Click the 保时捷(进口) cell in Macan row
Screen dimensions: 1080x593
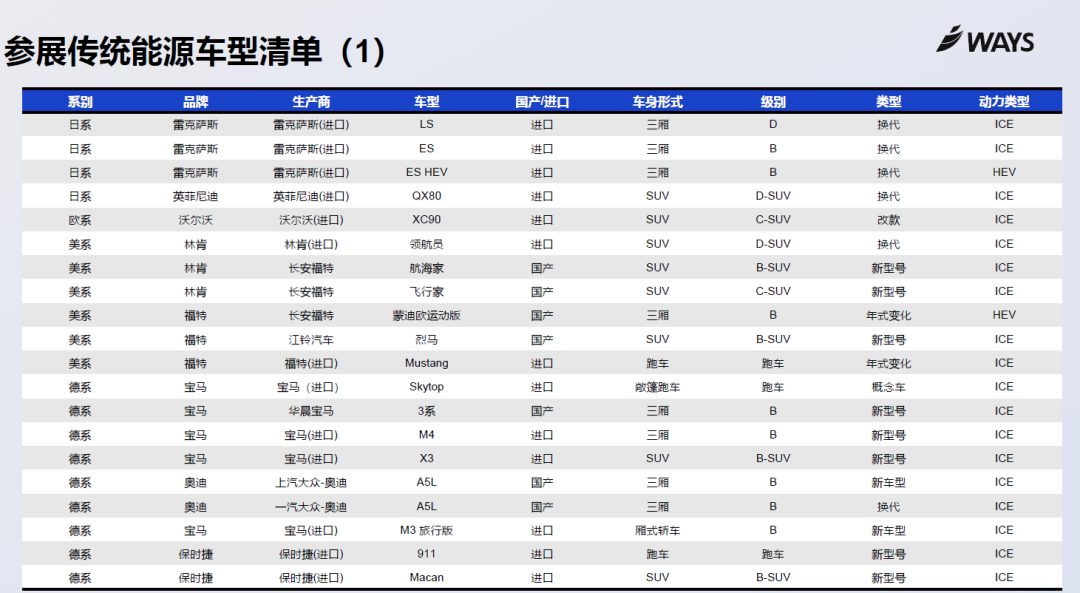click(x=311, y=578)
